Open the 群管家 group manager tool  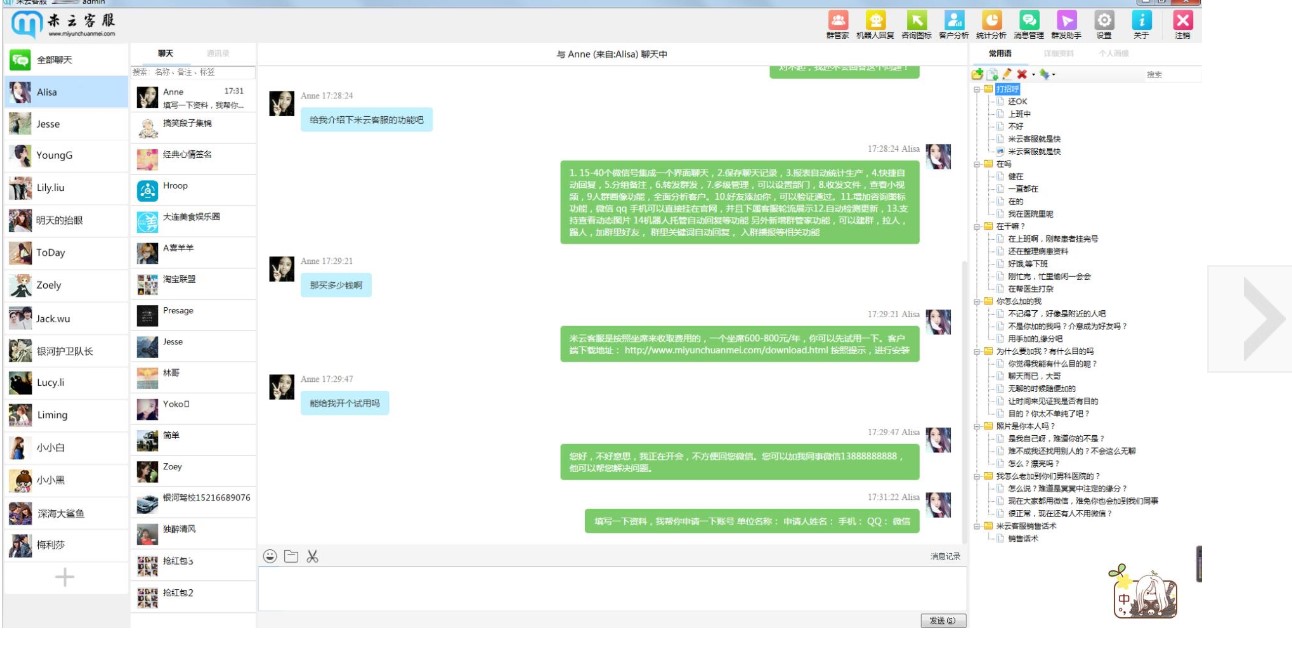click(837, 24)
